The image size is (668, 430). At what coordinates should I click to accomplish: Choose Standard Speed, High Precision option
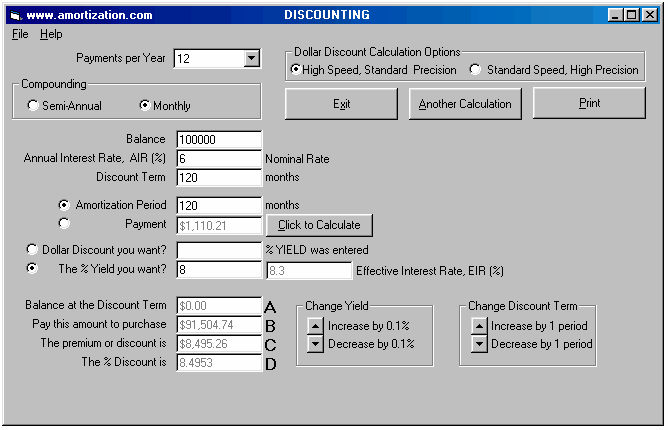pos(475,70)
